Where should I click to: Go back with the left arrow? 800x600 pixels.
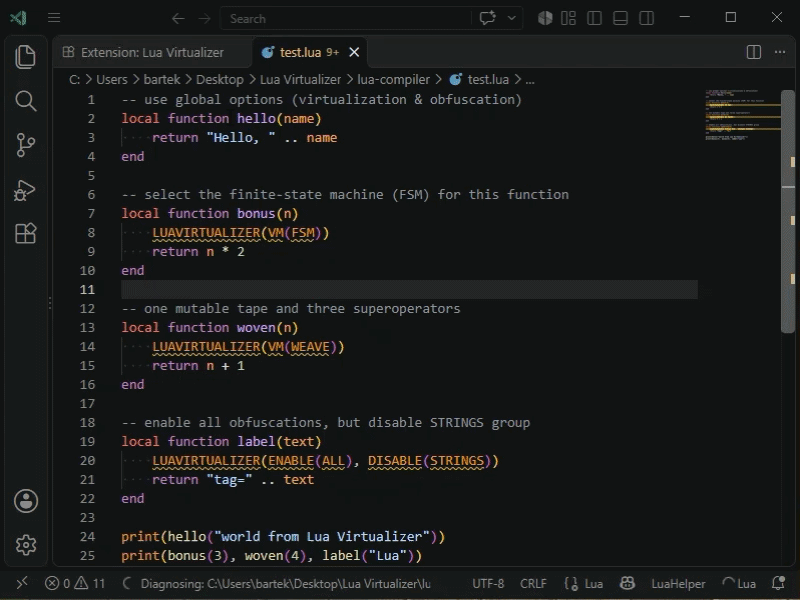[178, 19]
